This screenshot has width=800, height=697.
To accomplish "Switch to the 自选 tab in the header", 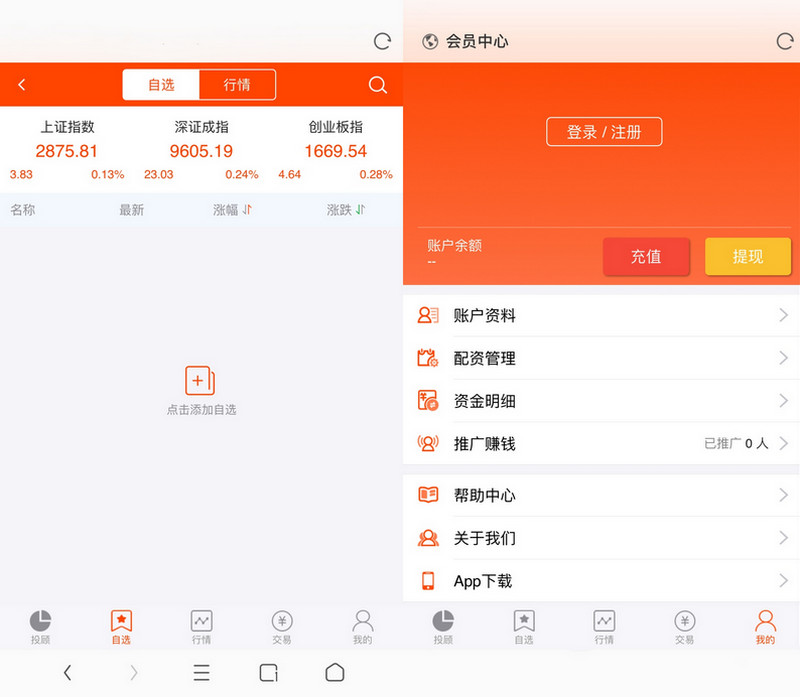I will (x=161, y=85).
